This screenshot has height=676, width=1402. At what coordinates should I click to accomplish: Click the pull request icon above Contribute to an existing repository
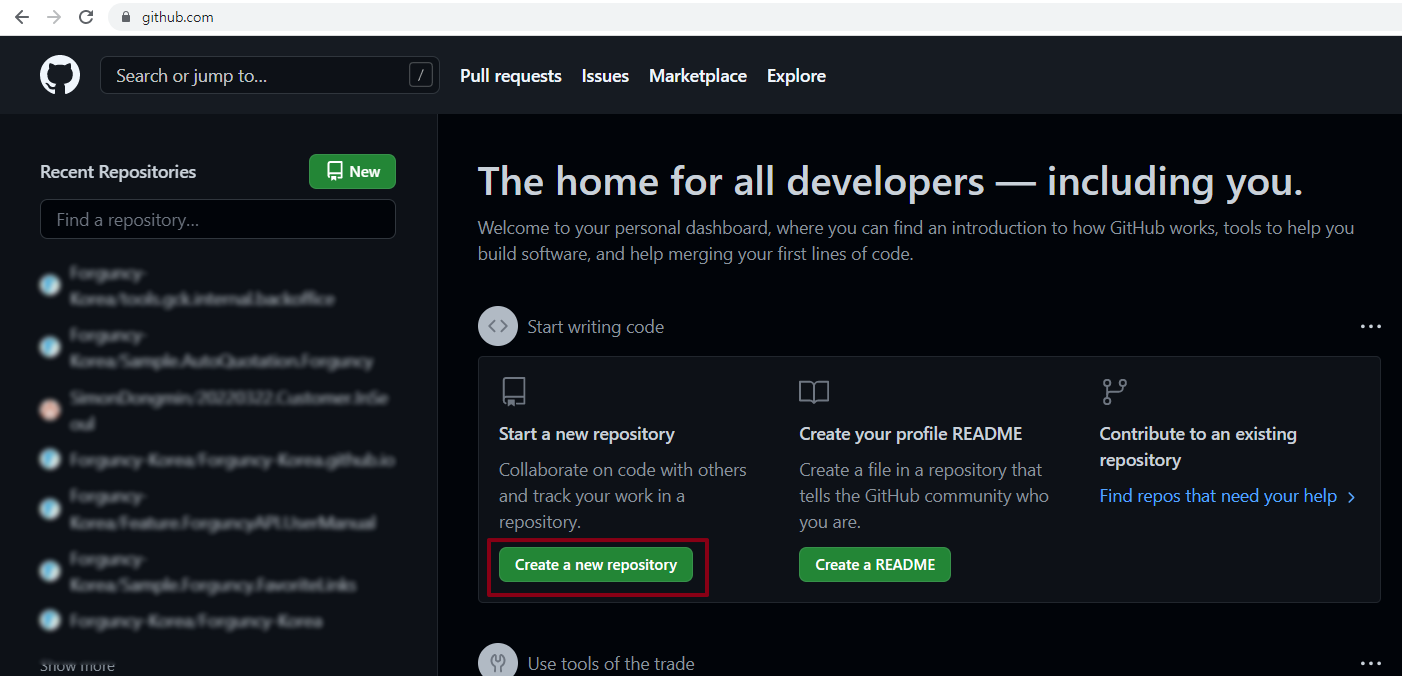point(1114,392)
